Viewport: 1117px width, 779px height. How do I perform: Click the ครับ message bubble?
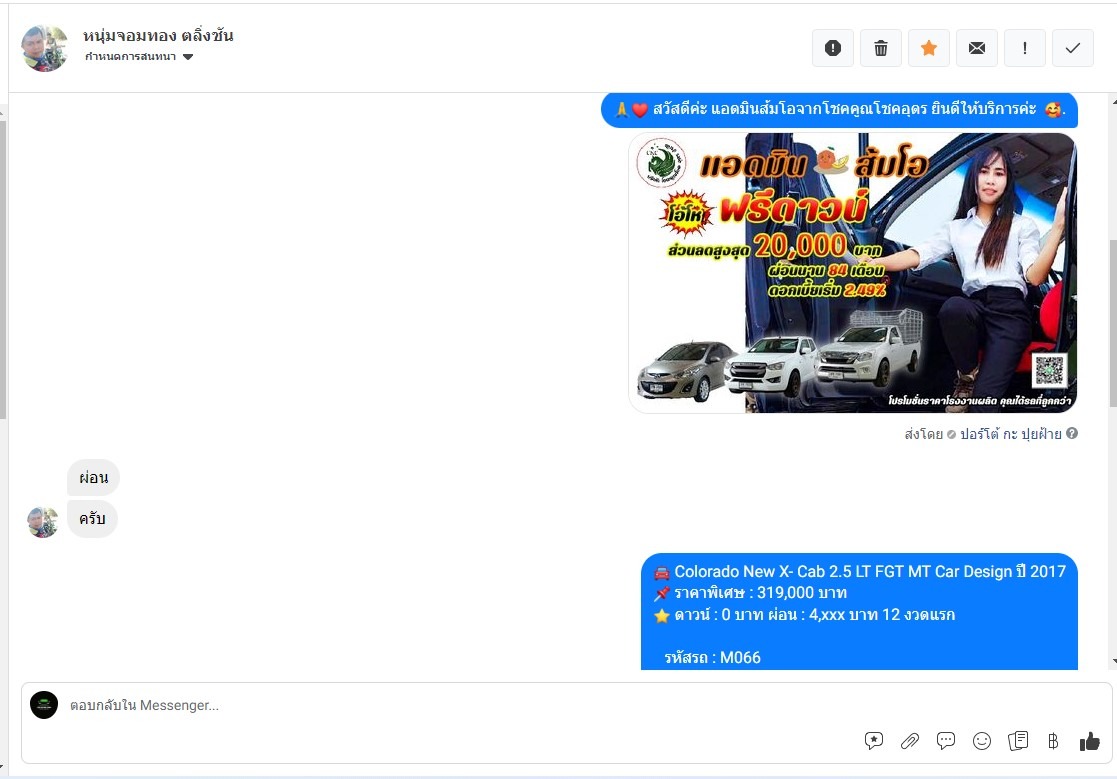[x=93, y=519]
